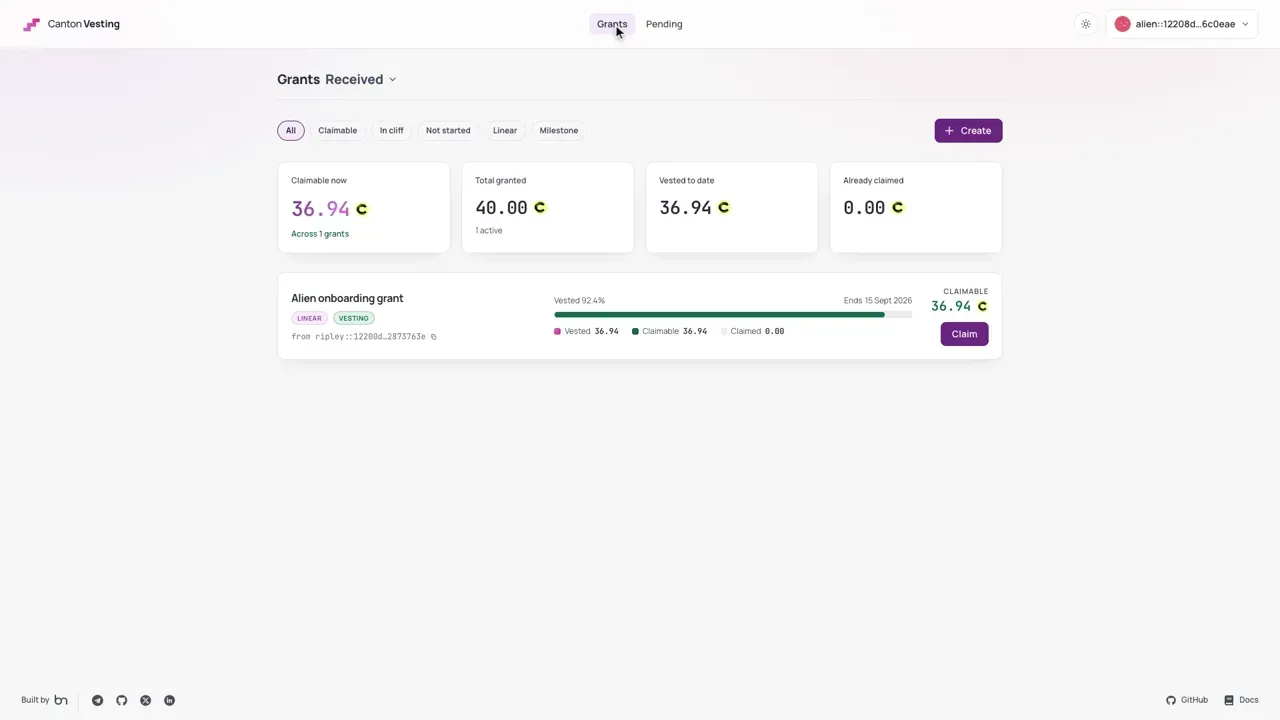The width and height of the screenshot is (1280, 720).
Task: Open the GitHub social icon beside Telegram
Action: (121, 700)
